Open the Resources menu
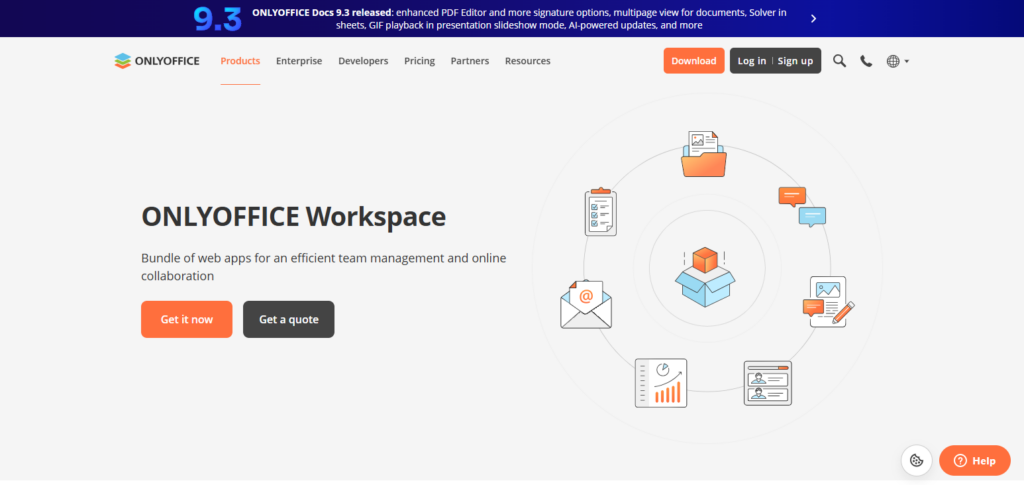The image size is (1024, 485). (528, 61)
